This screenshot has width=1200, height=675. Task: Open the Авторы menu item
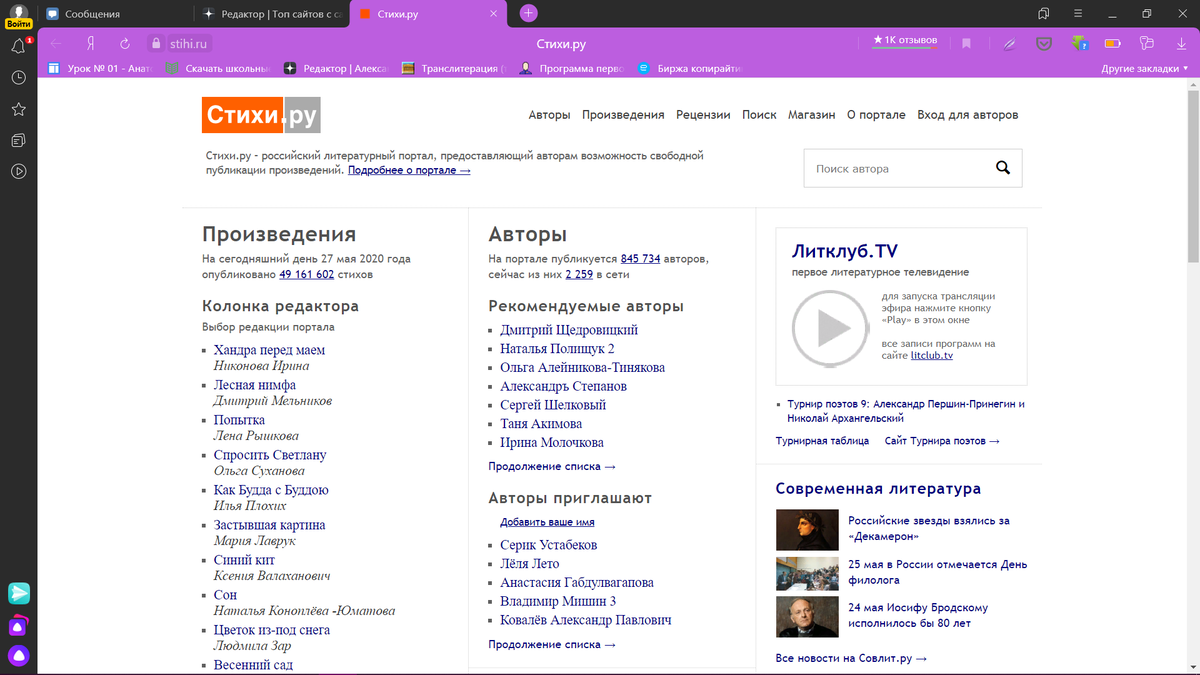tap(549, 115)
